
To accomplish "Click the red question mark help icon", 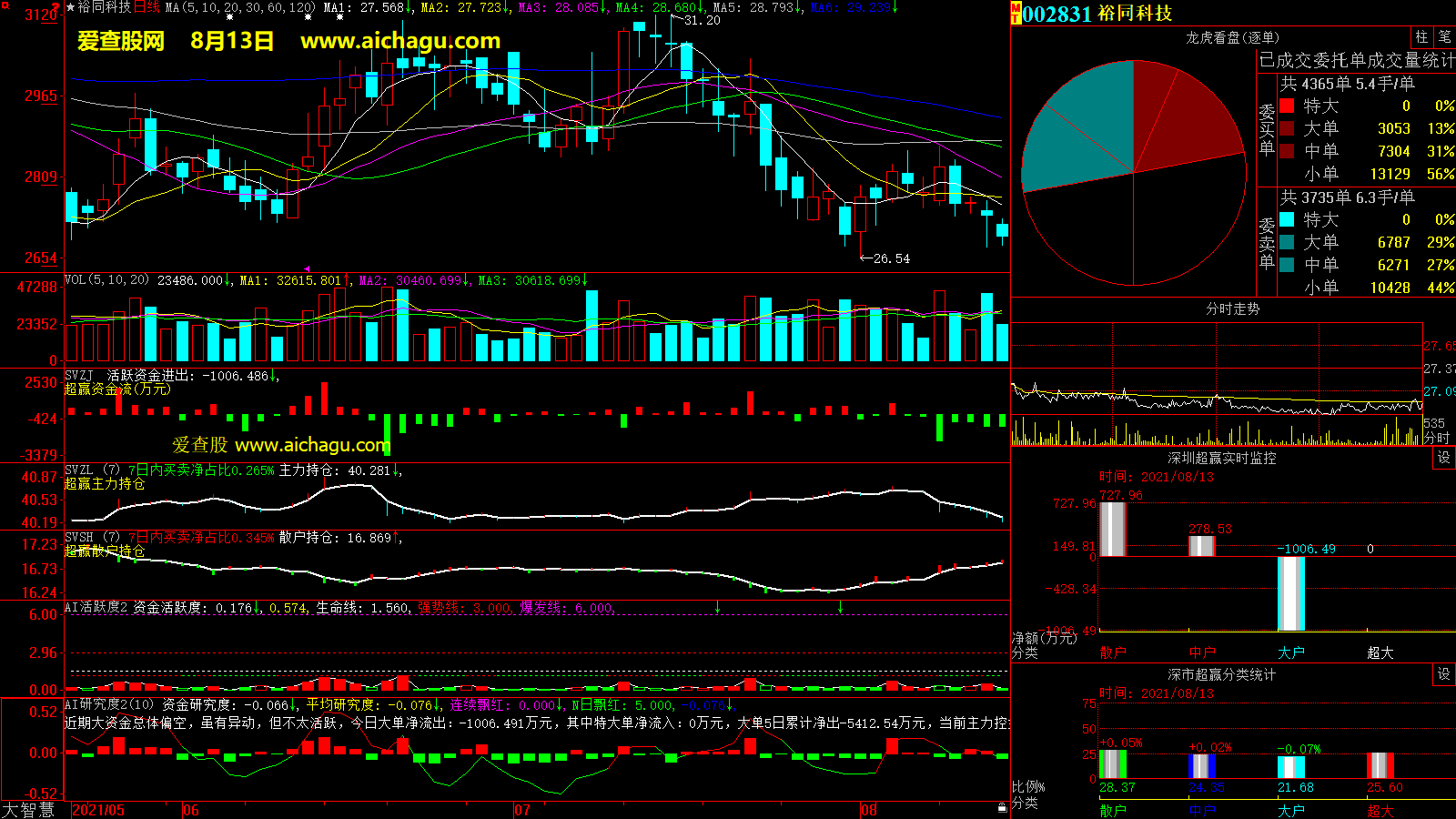I will click(x=56, y=7).
